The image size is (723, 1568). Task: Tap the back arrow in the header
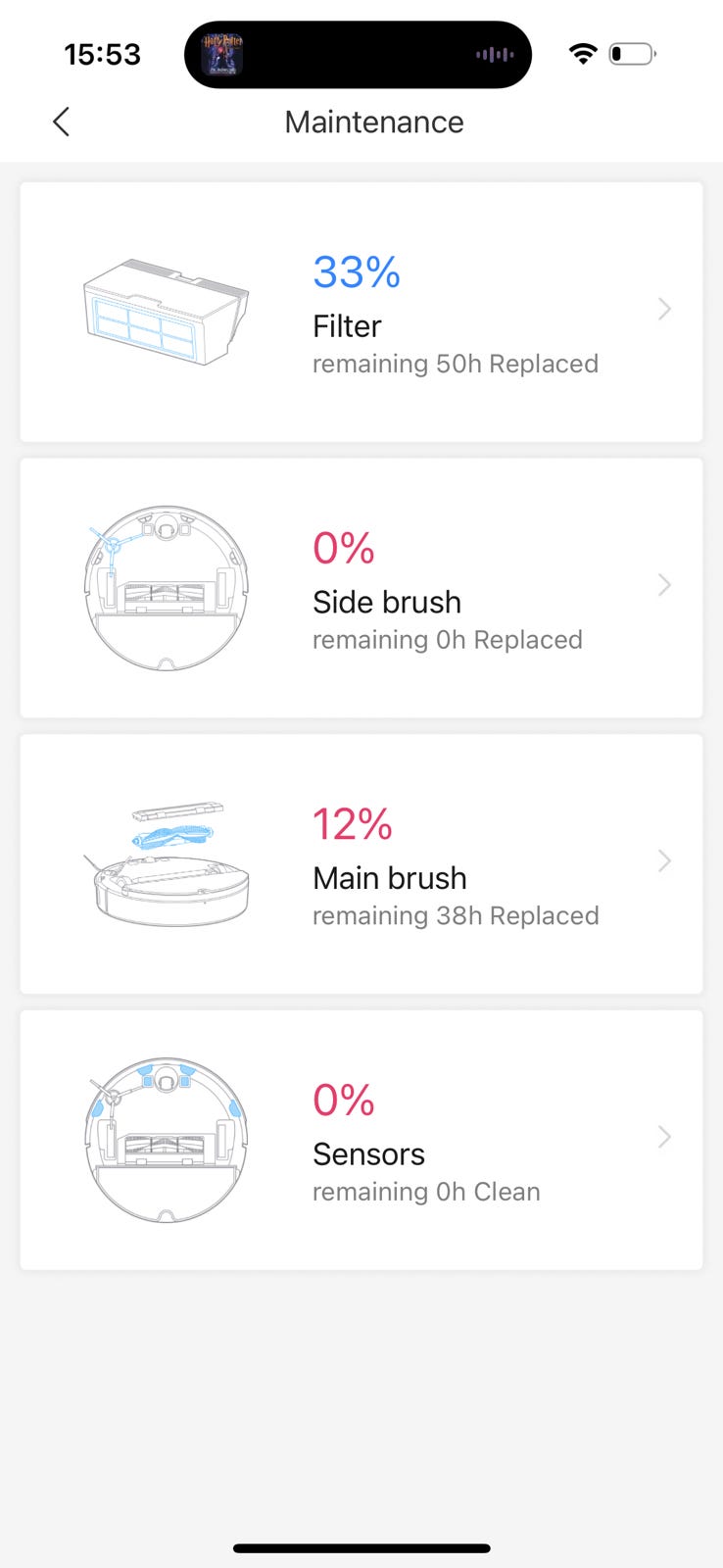click(x=62, y=122)
